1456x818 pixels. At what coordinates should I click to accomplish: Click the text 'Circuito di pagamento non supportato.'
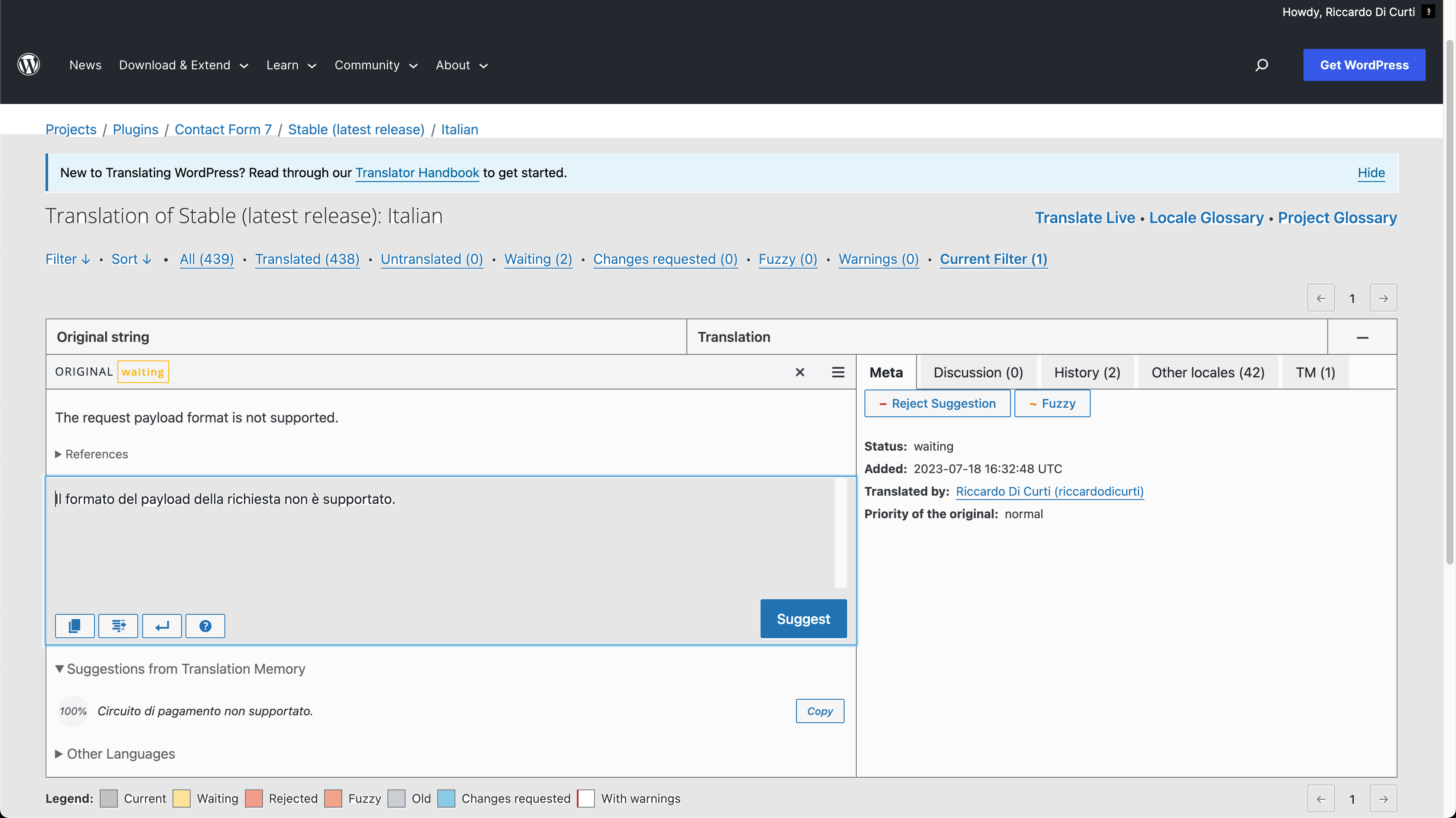pos(205,711)
